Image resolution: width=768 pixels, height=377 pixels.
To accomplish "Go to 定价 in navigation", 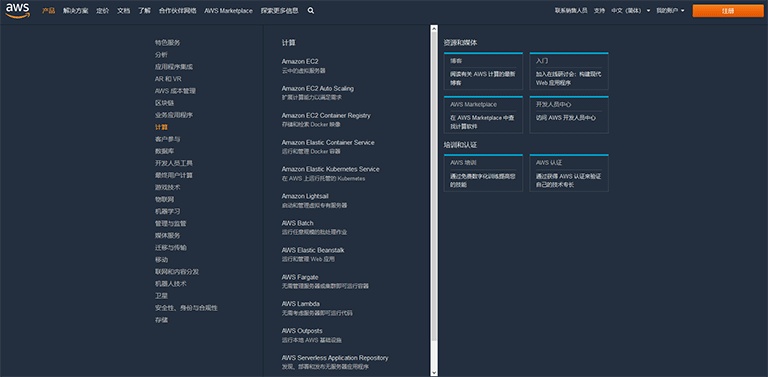I will pyautogui.click(x=103, y=11).
